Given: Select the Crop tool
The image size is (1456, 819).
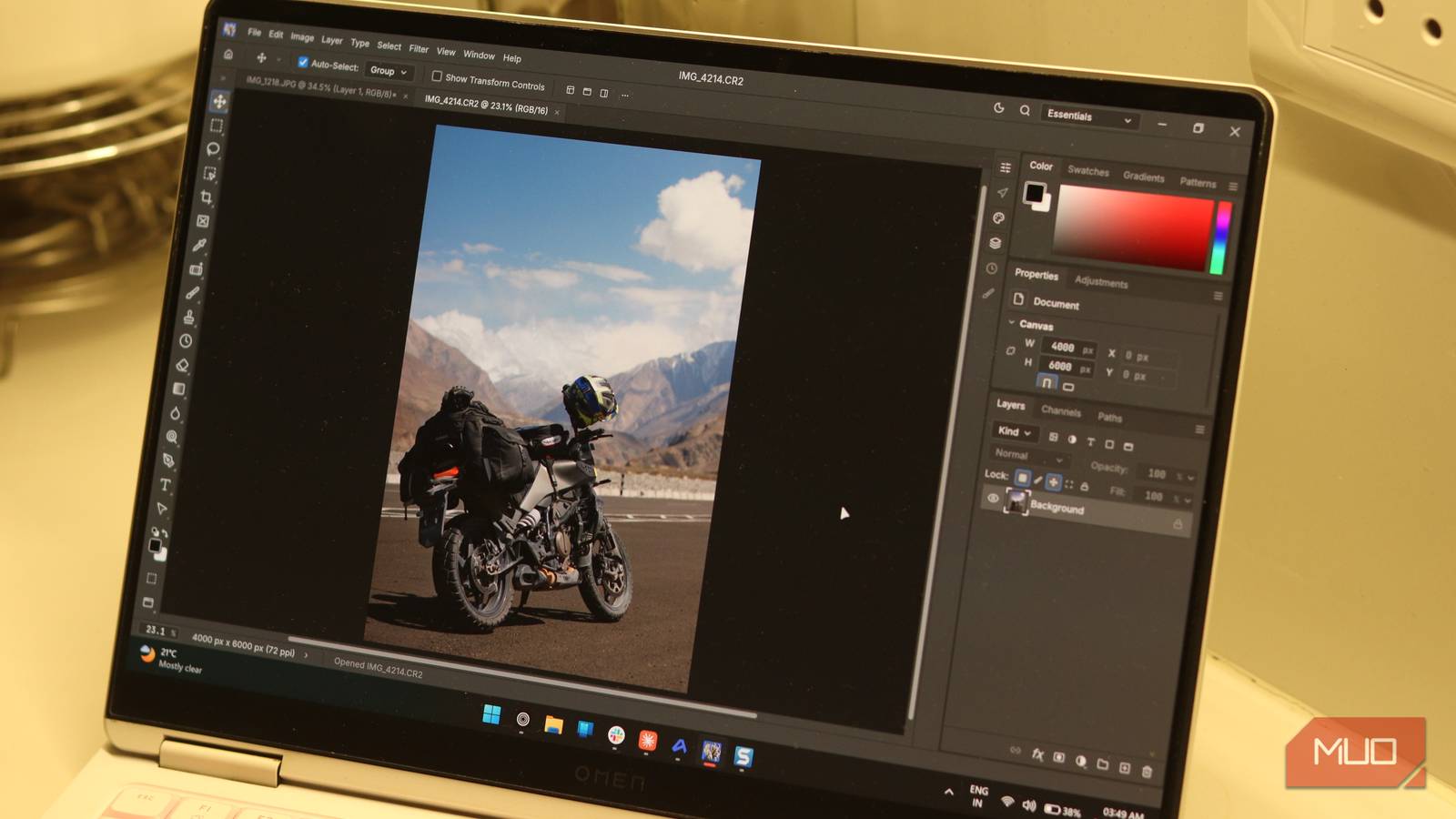Looking at the screenshot, I should [x=207, y=197].
